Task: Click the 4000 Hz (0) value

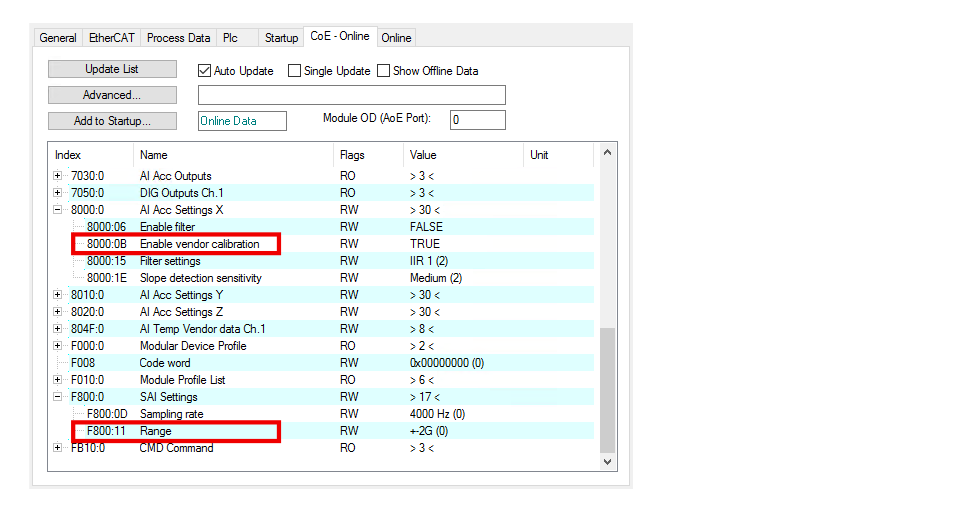Action: 437,414
